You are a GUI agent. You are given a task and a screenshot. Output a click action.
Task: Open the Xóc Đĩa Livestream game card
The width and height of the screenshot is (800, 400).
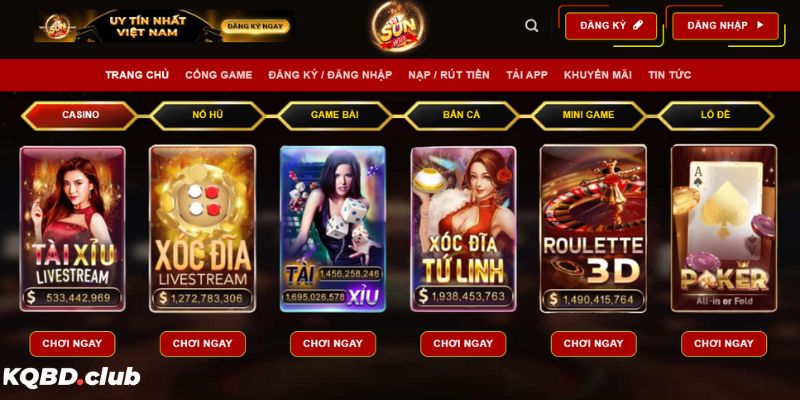(x=203, y=229)
